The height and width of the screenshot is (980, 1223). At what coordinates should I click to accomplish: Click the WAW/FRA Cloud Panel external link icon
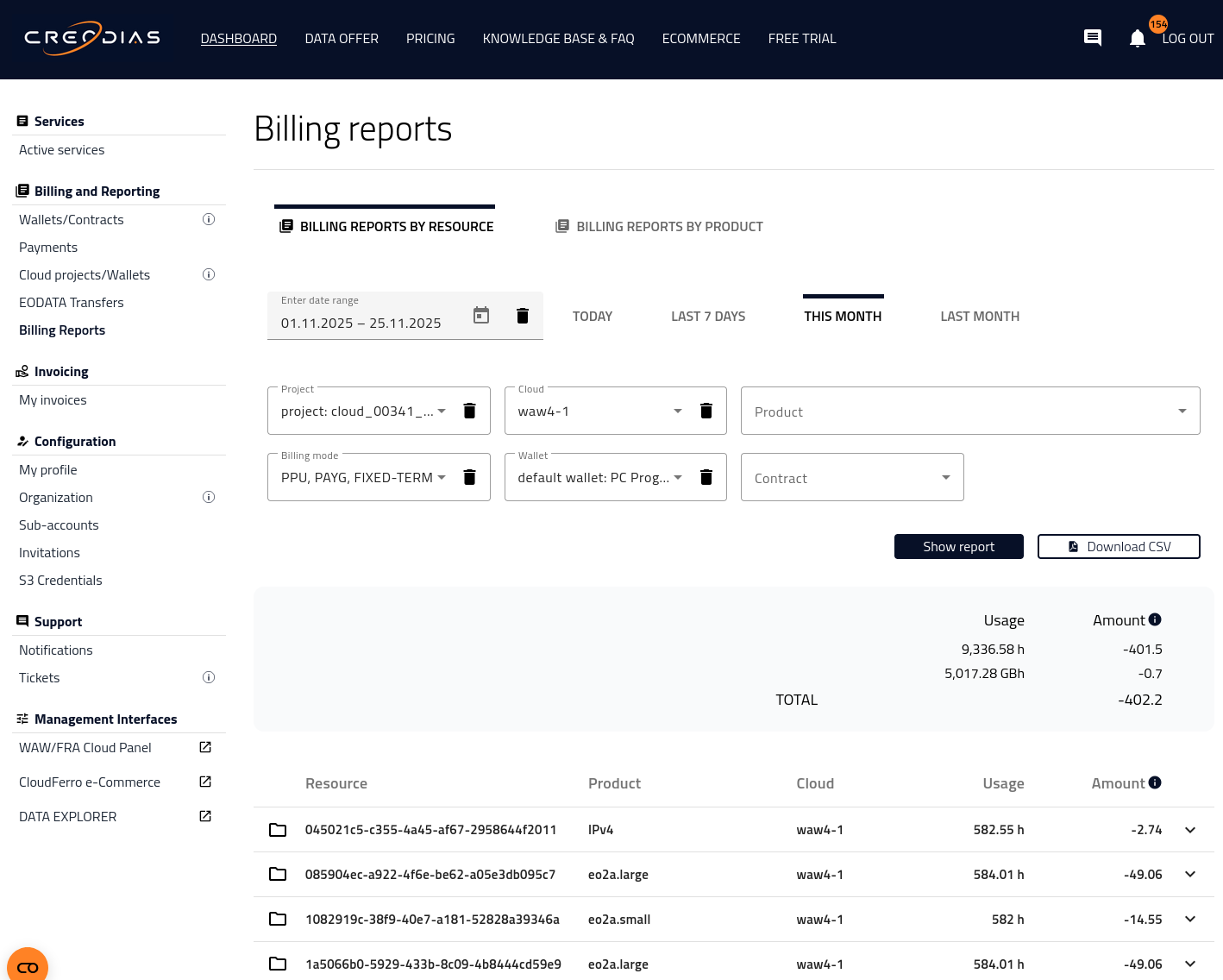click(205, 747)
